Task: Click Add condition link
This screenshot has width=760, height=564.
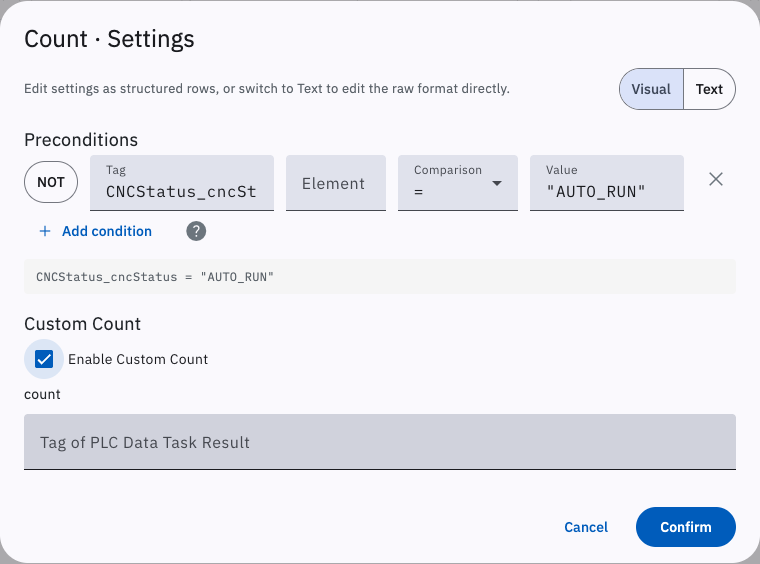Action: 107,231
